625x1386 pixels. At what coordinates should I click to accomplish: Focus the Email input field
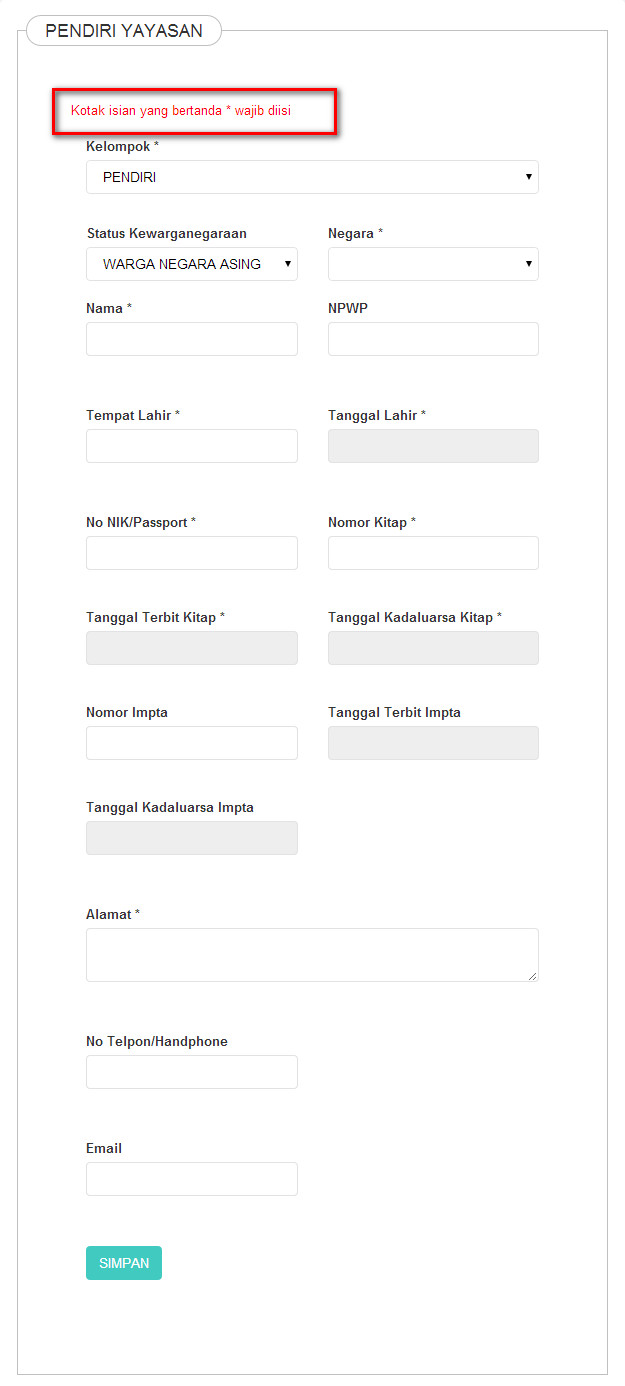pyautogui.click(x=192, y=1179)
